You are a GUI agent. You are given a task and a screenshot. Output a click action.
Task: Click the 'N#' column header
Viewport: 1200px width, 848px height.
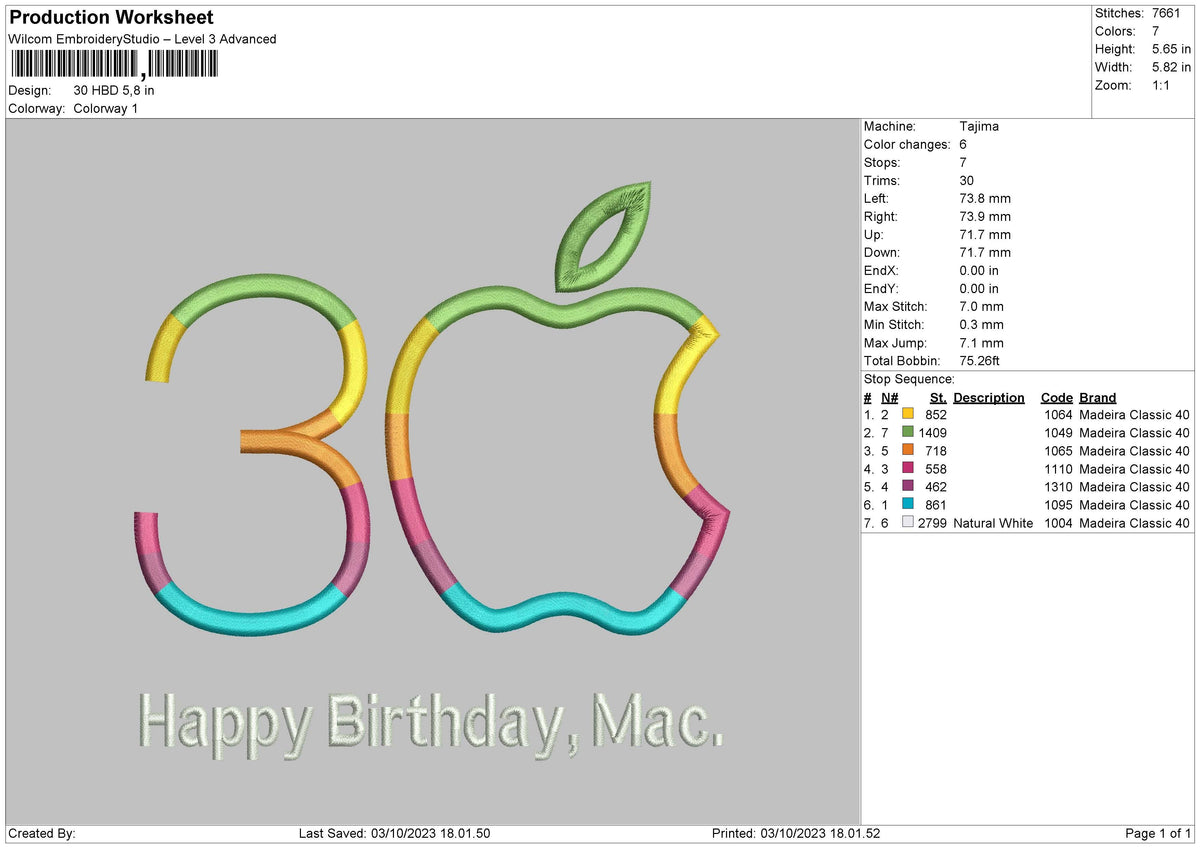[x=889, y=398]
